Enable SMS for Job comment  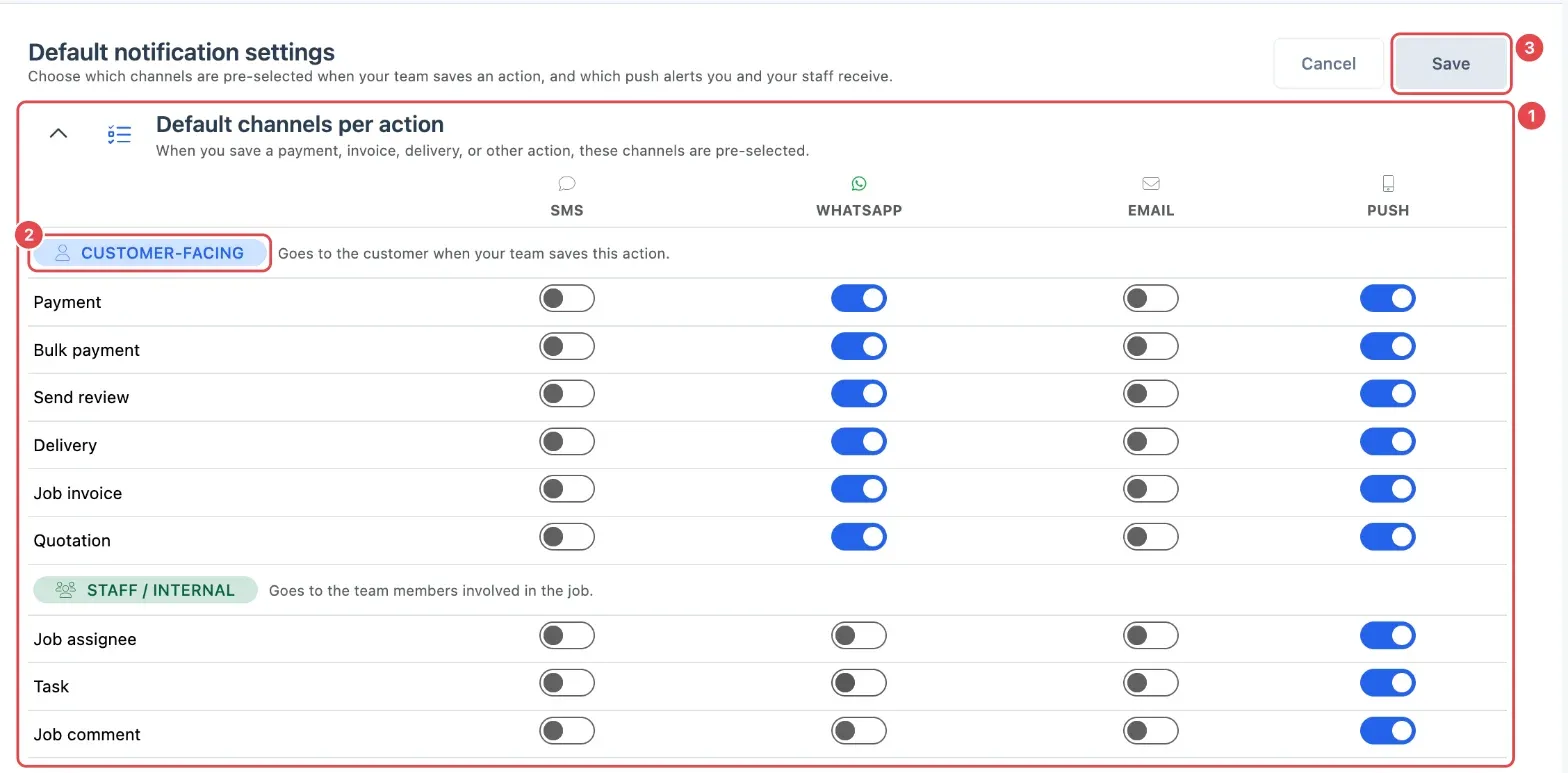click(567, 730)
